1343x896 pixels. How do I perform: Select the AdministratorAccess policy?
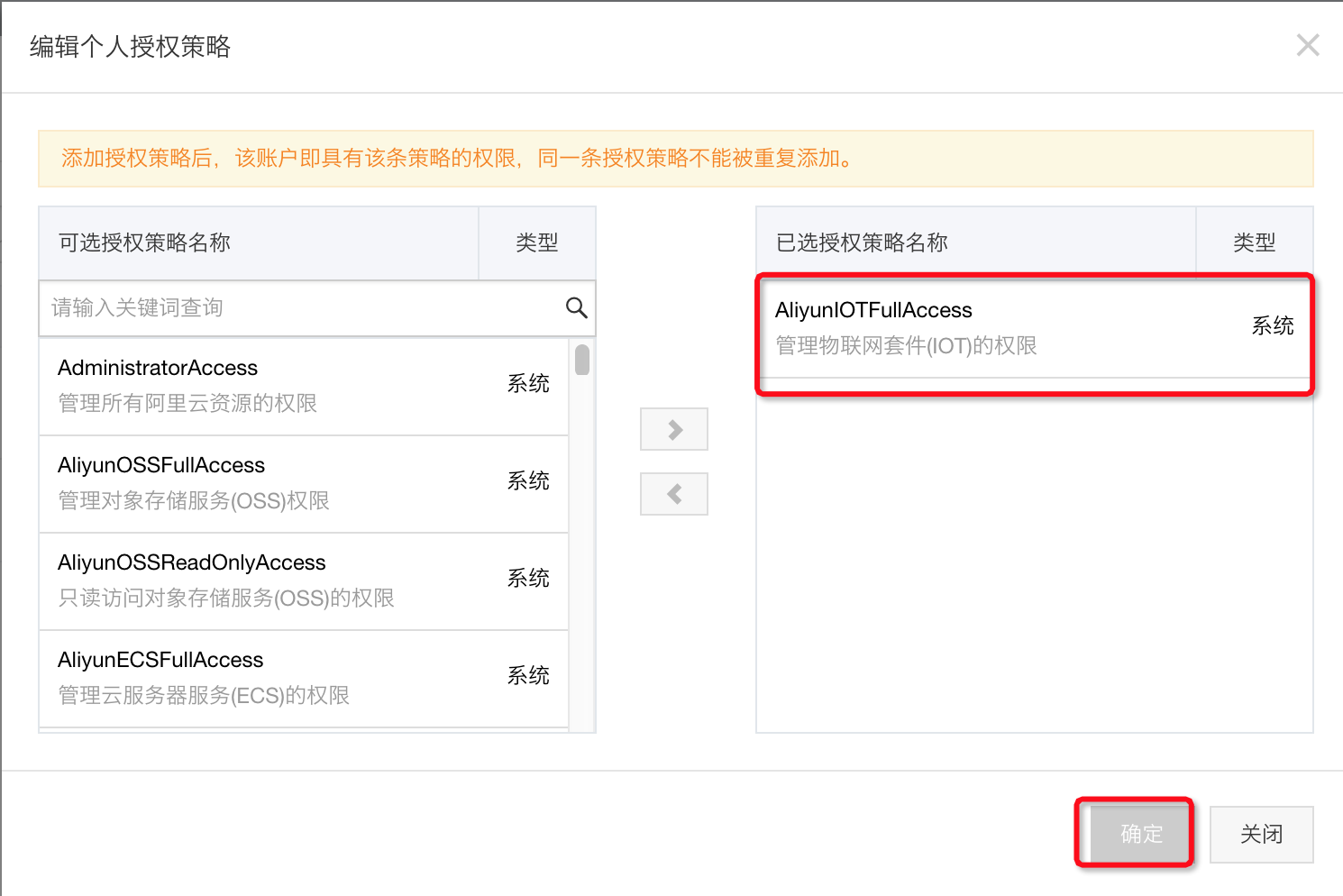[304, 386]
